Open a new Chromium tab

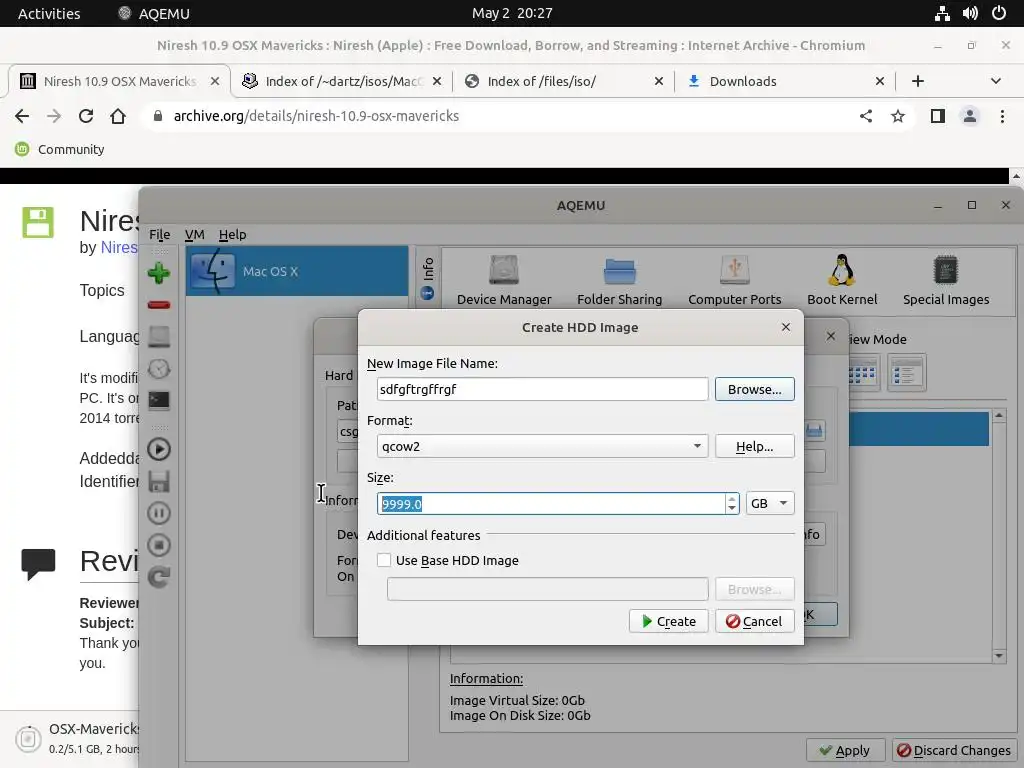918,81
